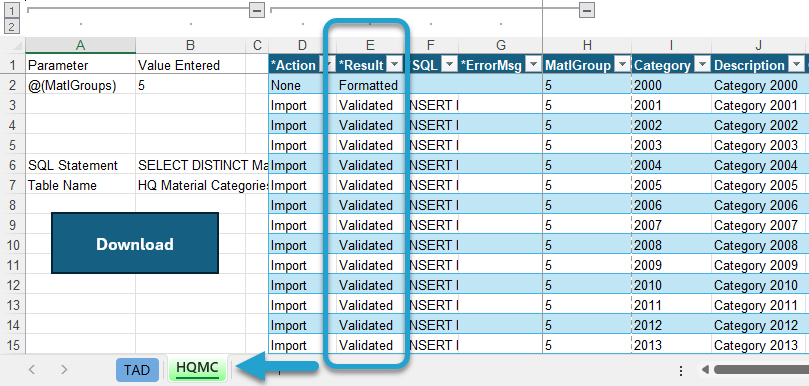
Task: Open the *ErrorMsg column filter dropdown
Action: (x=533, y=65)
